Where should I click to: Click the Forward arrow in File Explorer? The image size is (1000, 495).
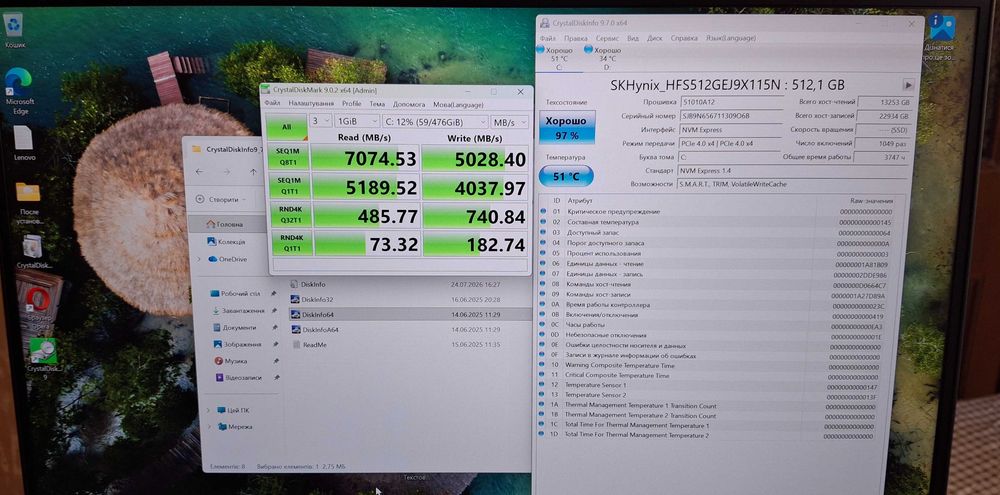[226, 172]
